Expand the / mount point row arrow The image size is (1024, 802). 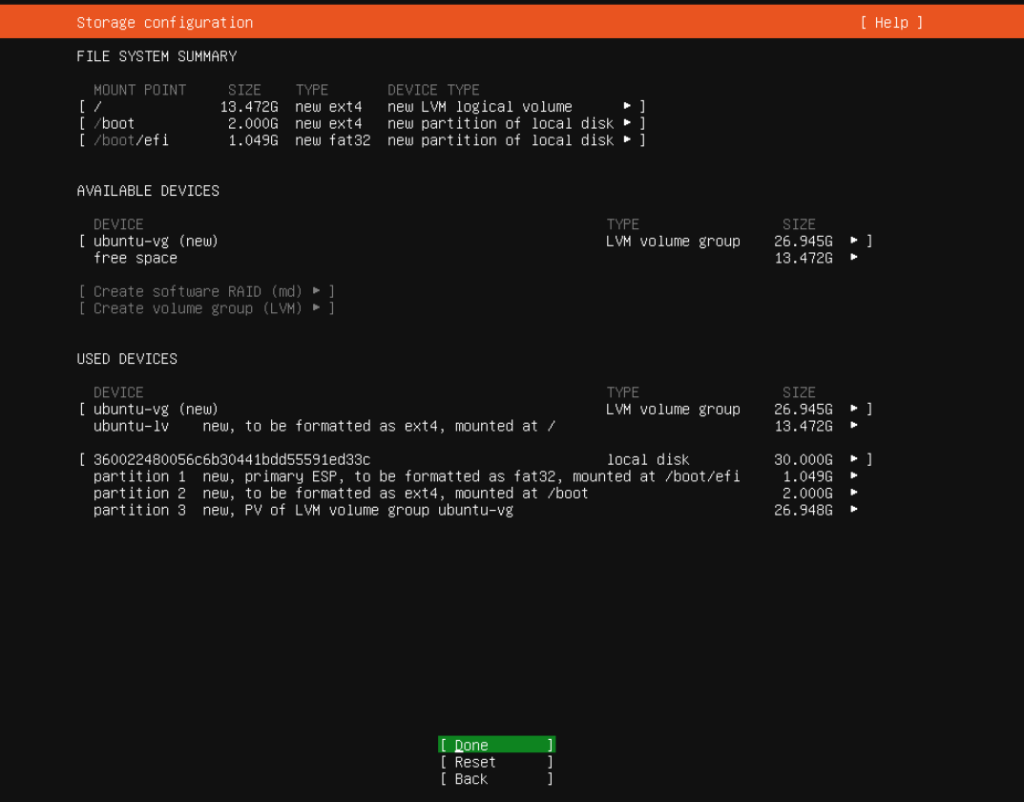click(x=628, y=106)
